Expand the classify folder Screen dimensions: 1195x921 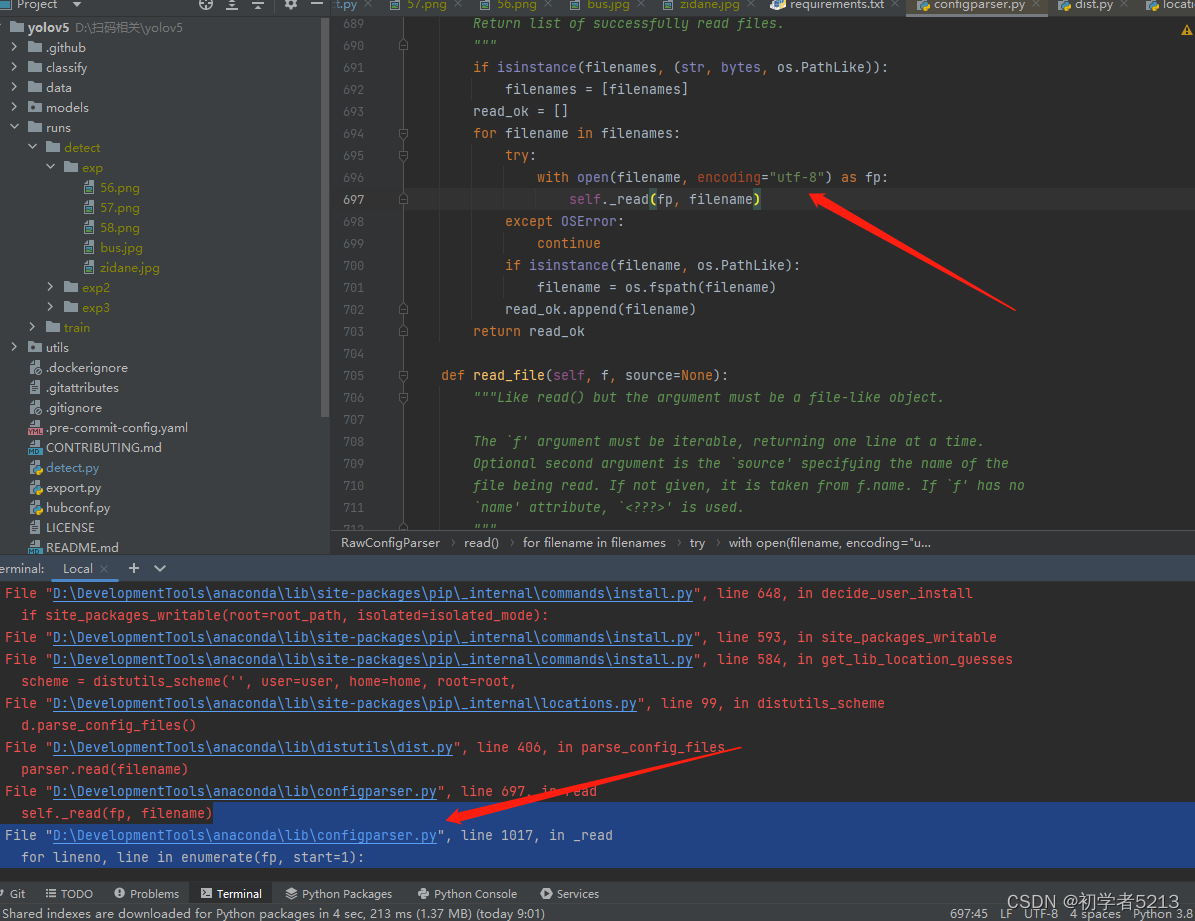(x=14, y=67)
